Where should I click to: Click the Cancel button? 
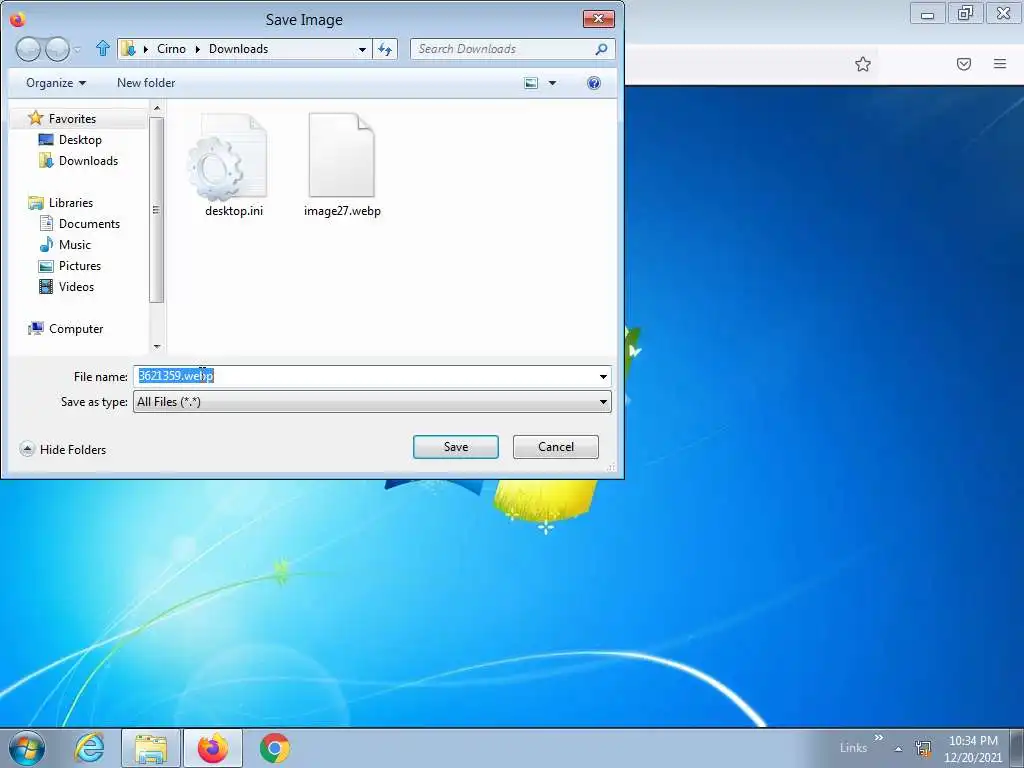click(556, 447)
